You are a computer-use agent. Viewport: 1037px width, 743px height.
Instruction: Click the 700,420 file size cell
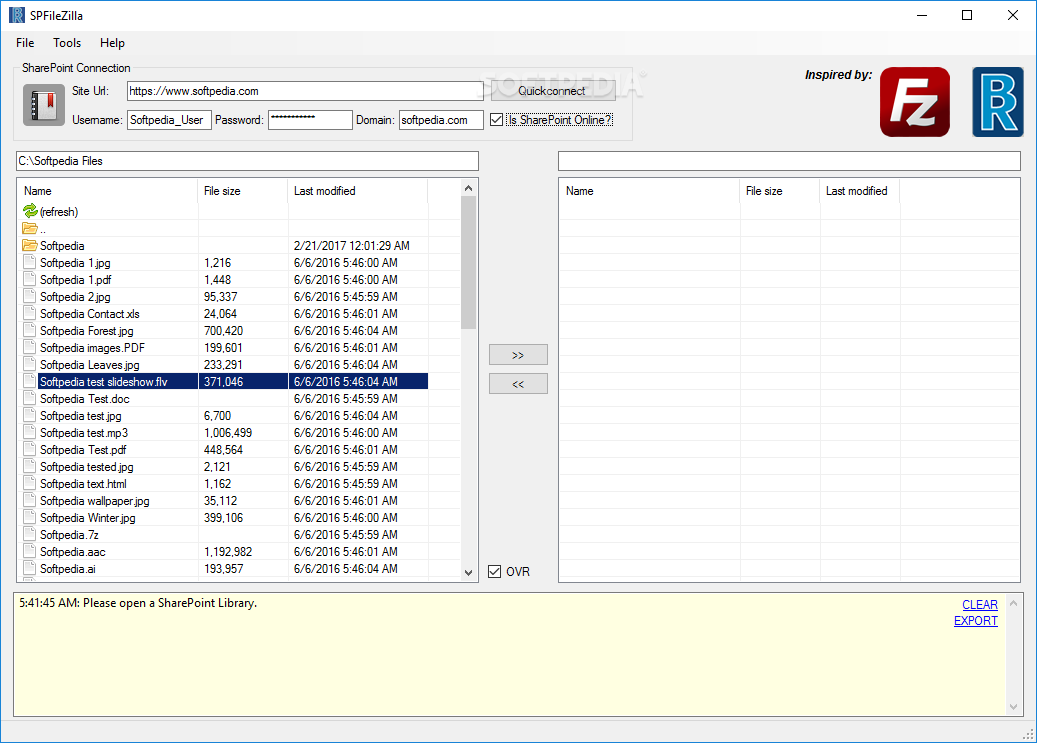coord(224,331)
